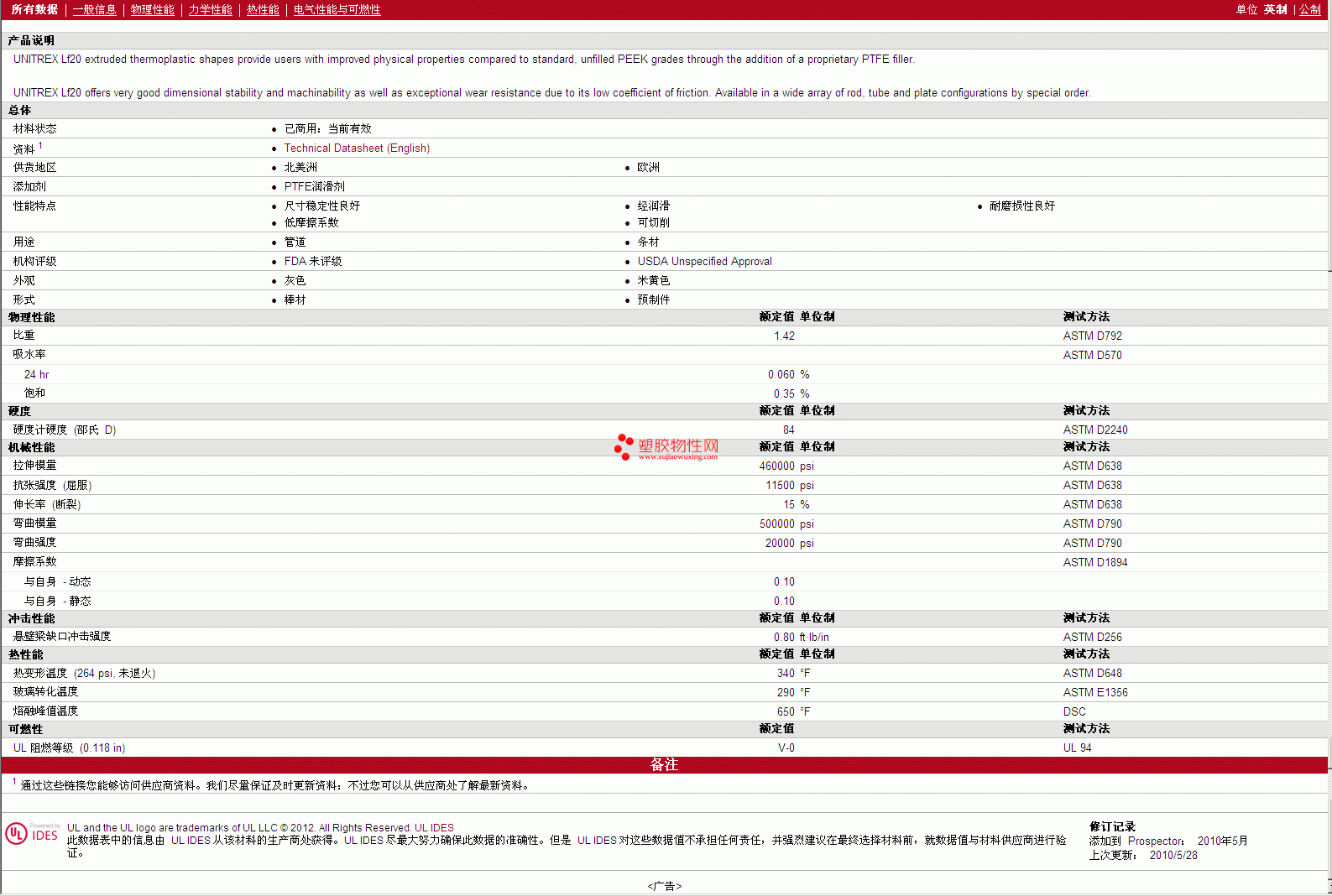Image resolution: width=1332 pixels, height=896 pixels.
Task: Select 弯曲模量 value 500000
Action: [776, 524]
